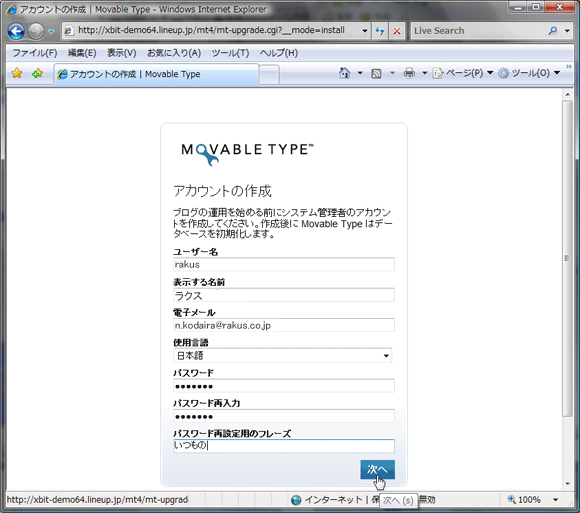Viewport: 580px width, 513px height.
Task: Click the 表示する名前 field containing ラクス
Action: (284, 295)
